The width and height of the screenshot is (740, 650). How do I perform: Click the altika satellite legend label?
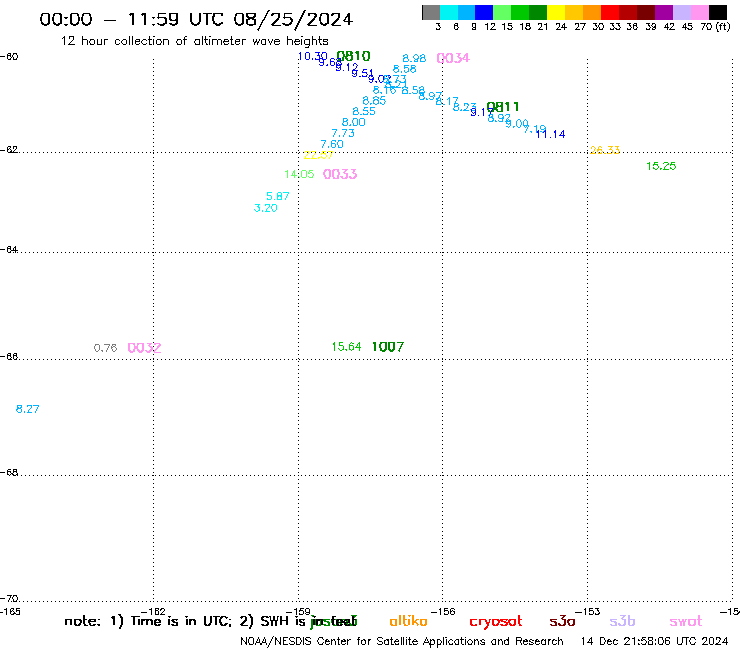pyautogui.click(x=408, y=621)
